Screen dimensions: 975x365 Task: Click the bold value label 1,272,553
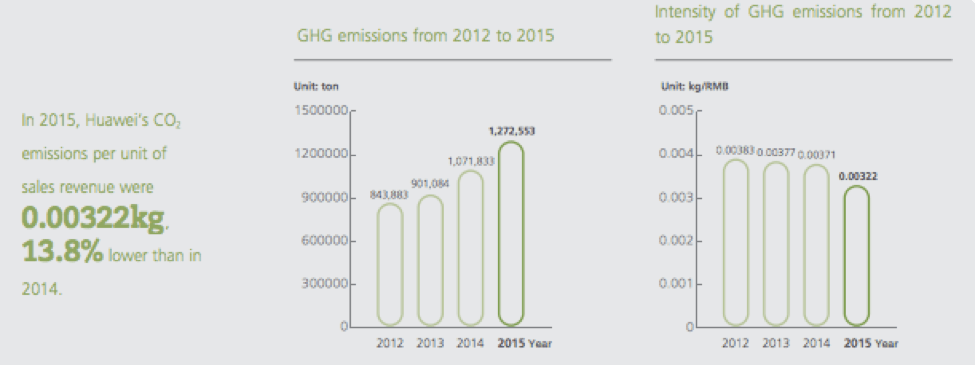point(512,131)
